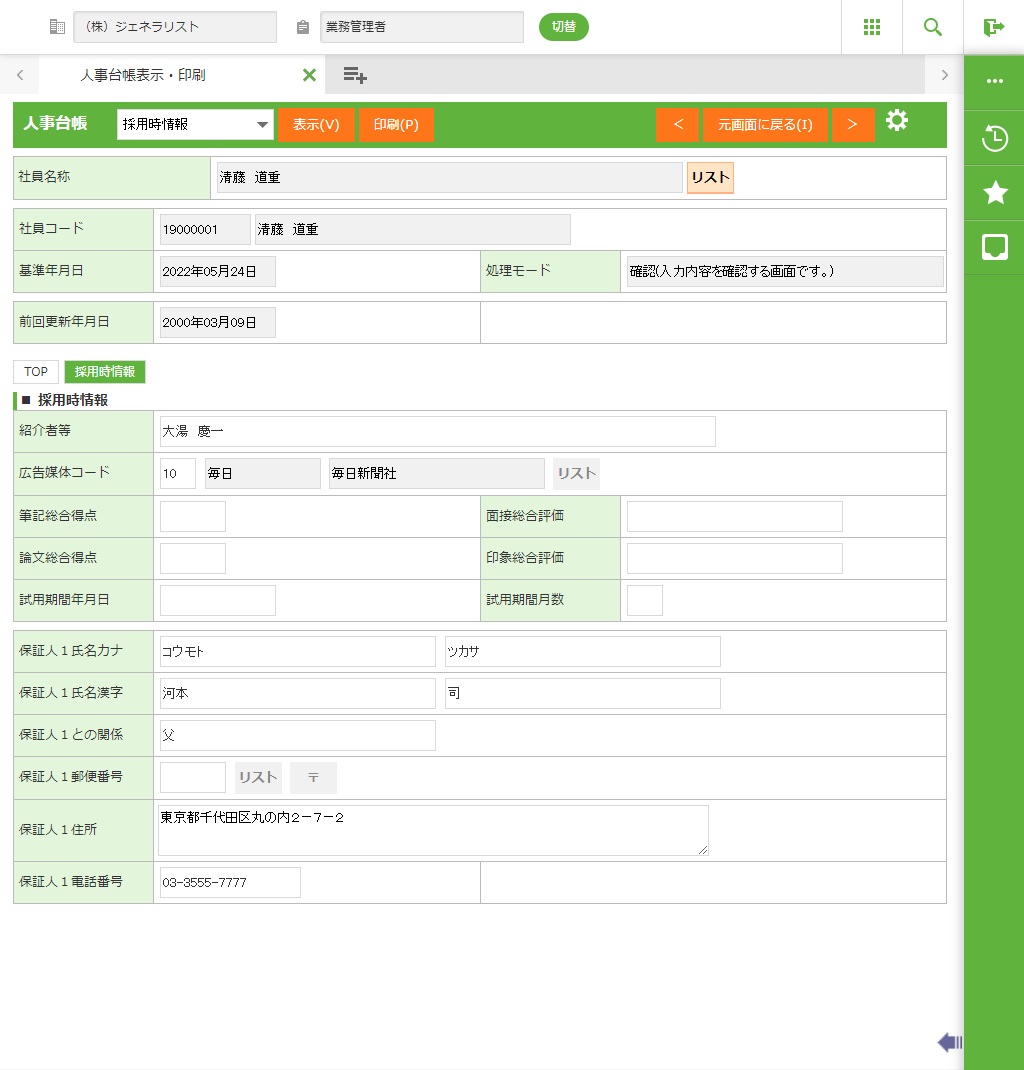Click the 保証人1住所 address textarea
The height and width of the screenshot is (1070, 1024).
(x=433, y=830)
